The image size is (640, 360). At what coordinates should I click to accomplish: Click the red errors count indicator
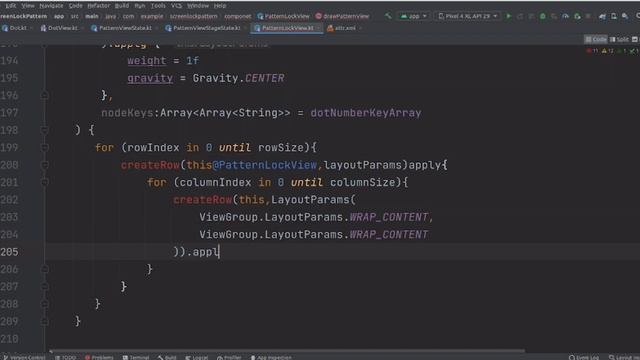[592, 51]
